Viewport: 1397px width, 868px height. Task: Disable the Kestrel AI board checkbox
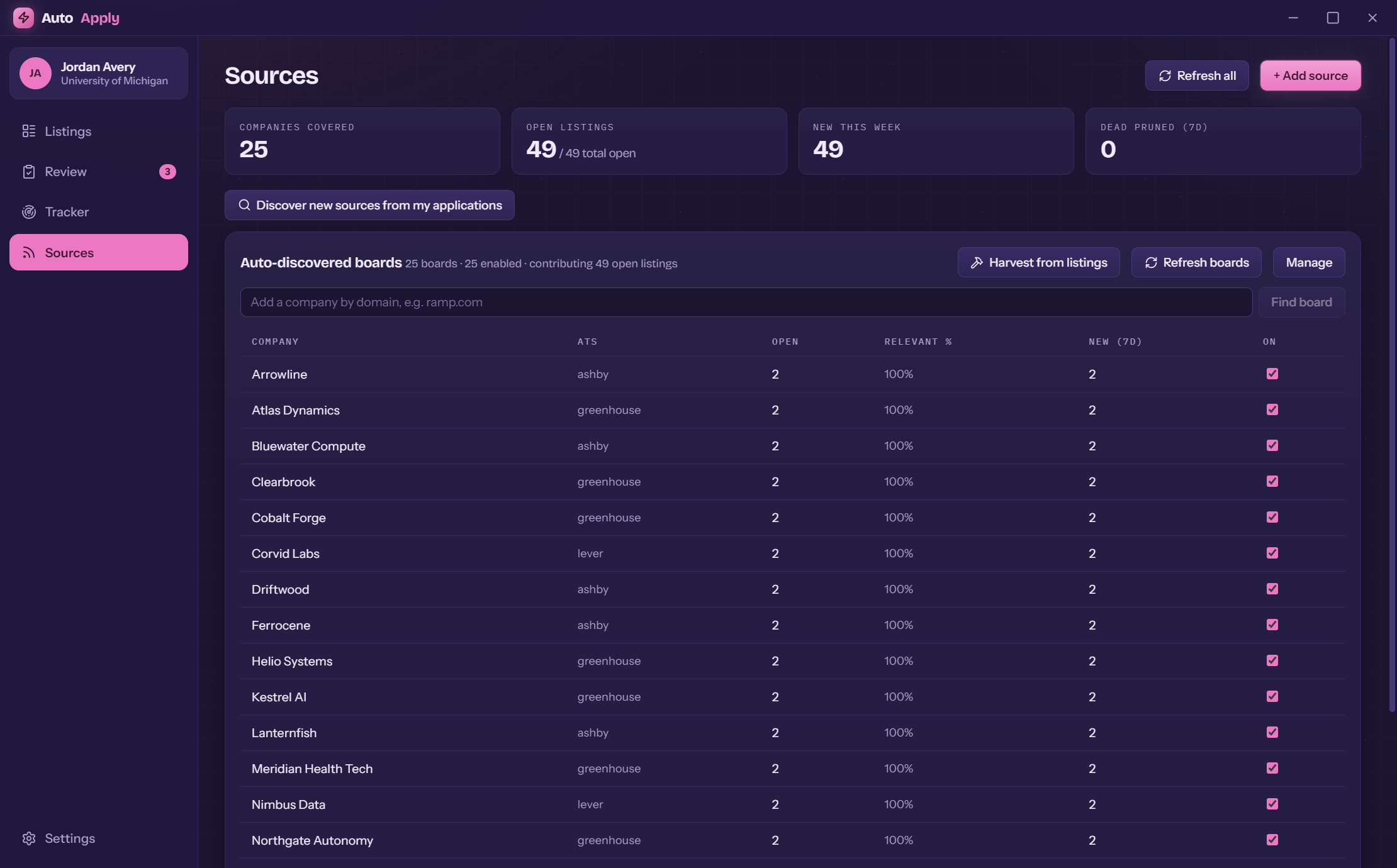pos(1272,696)
